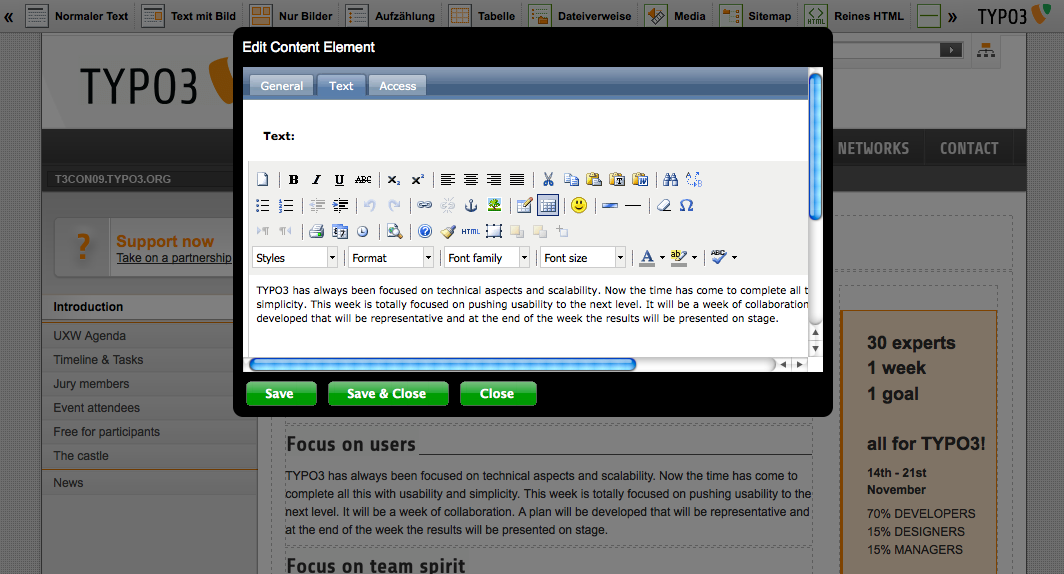Toggle strikethrough formatting
1064x574 pixels.
[x=363, y=179]
